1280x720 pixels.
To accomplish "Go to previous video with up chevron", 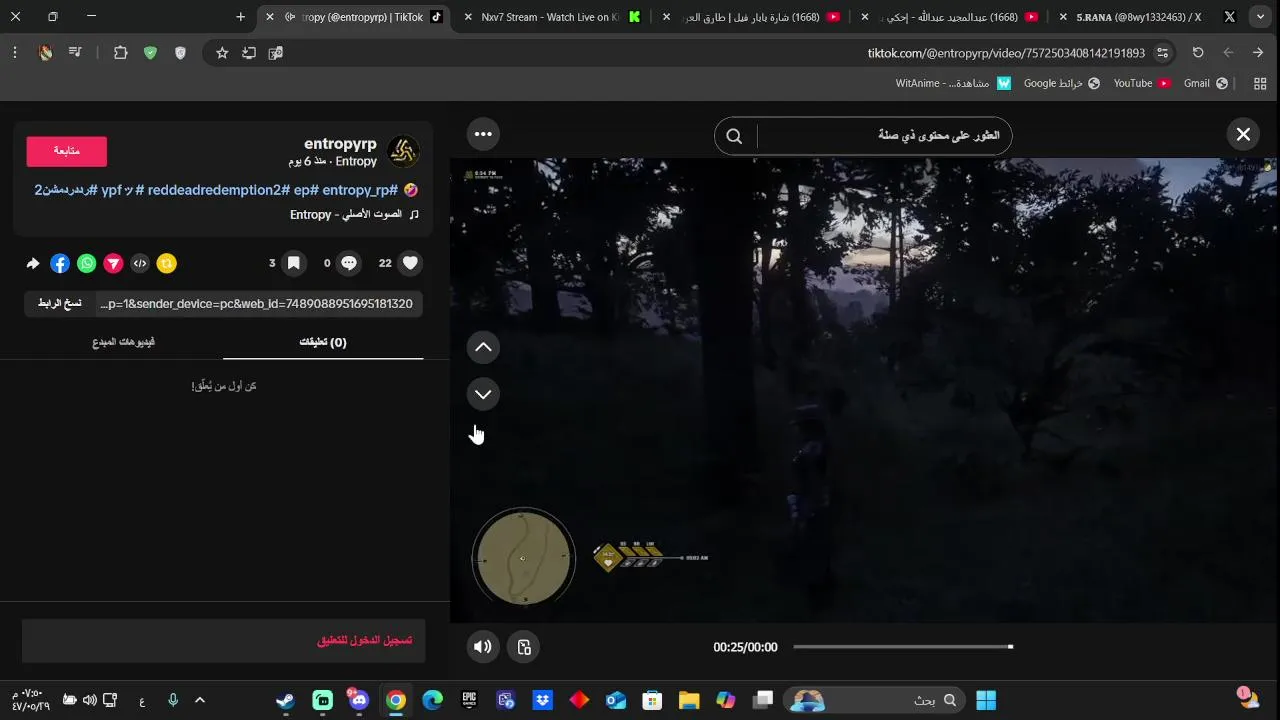I will [x=483, y=347].
